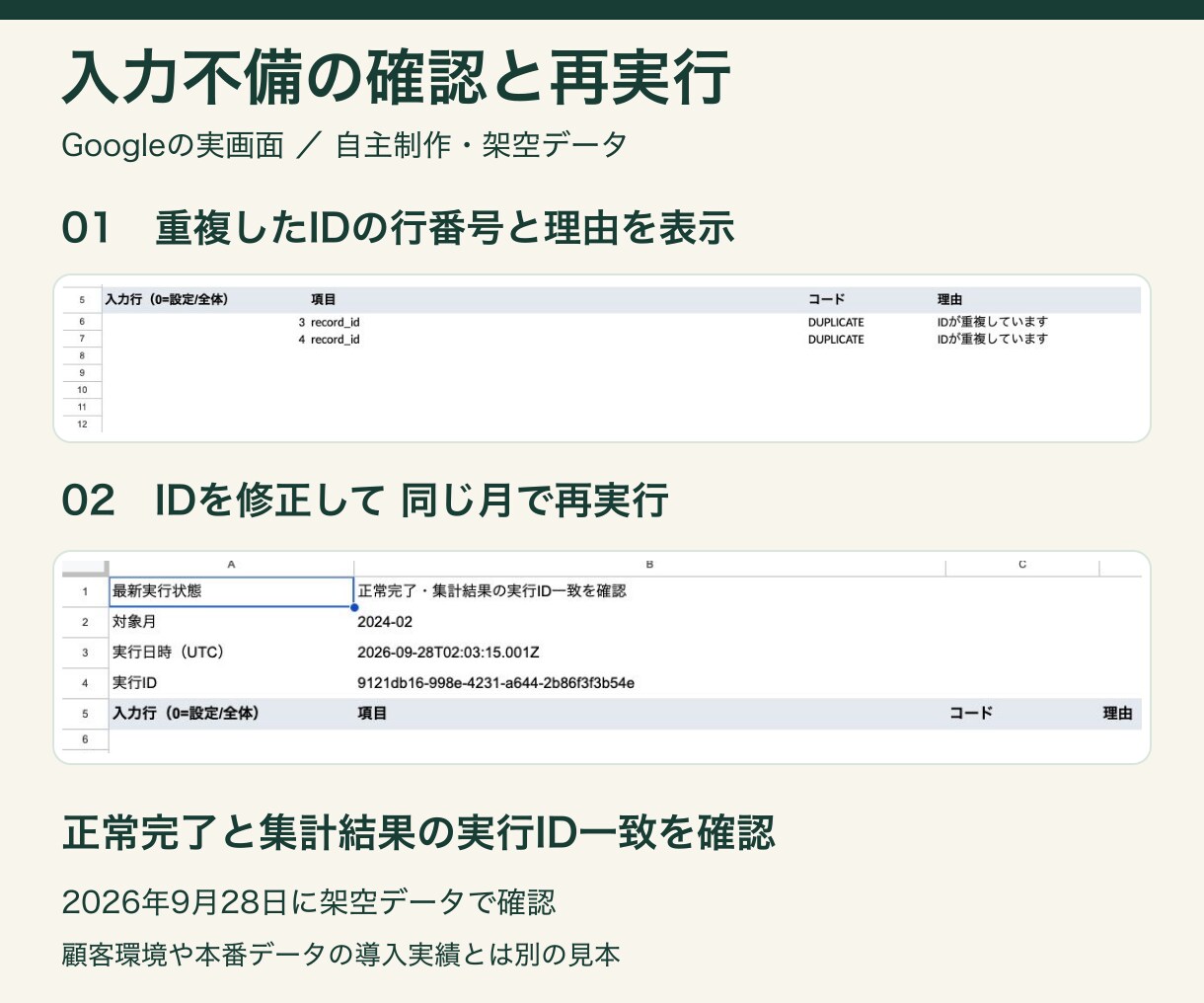Click the main title 入力不備の確認と再実行
The width and height of the screenshot is (1204, 1003).
tap(396, 77)
